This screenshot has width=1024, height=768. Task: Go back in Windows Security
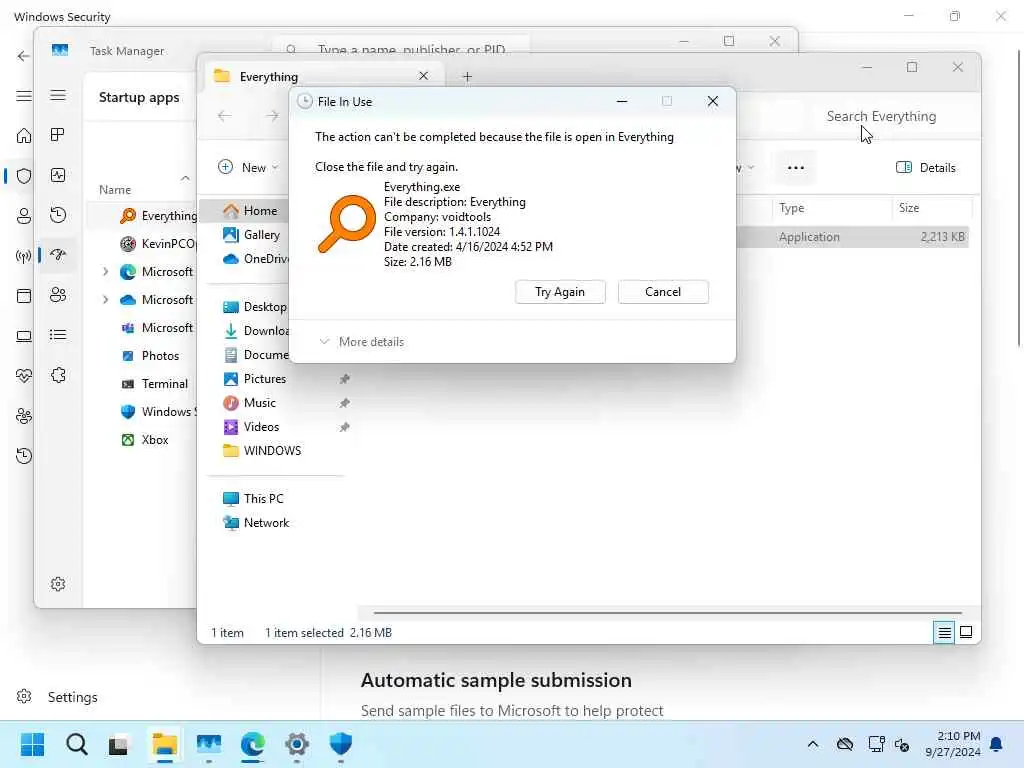pos(24,56)
